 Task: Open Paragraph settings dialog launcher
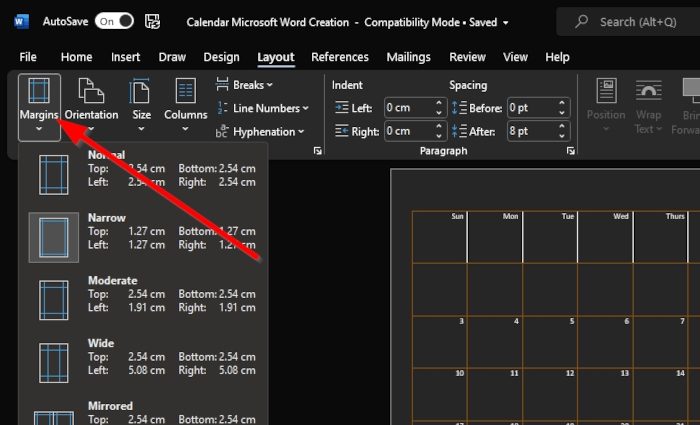click(x=571, y=151)
